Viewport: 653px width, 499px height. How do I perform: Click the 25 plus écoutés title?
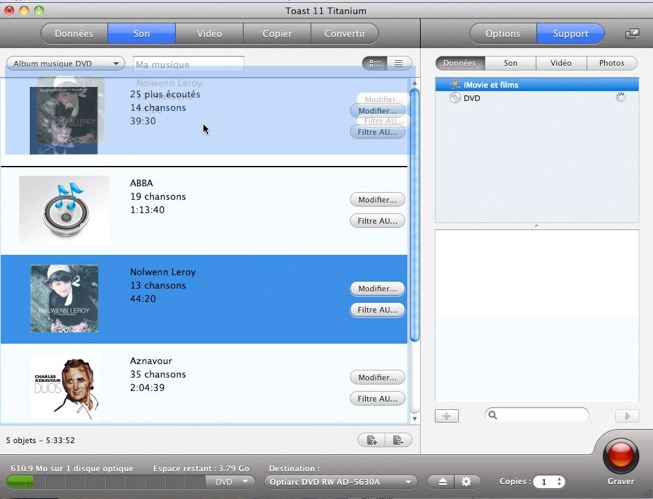(x=165, y=94)
